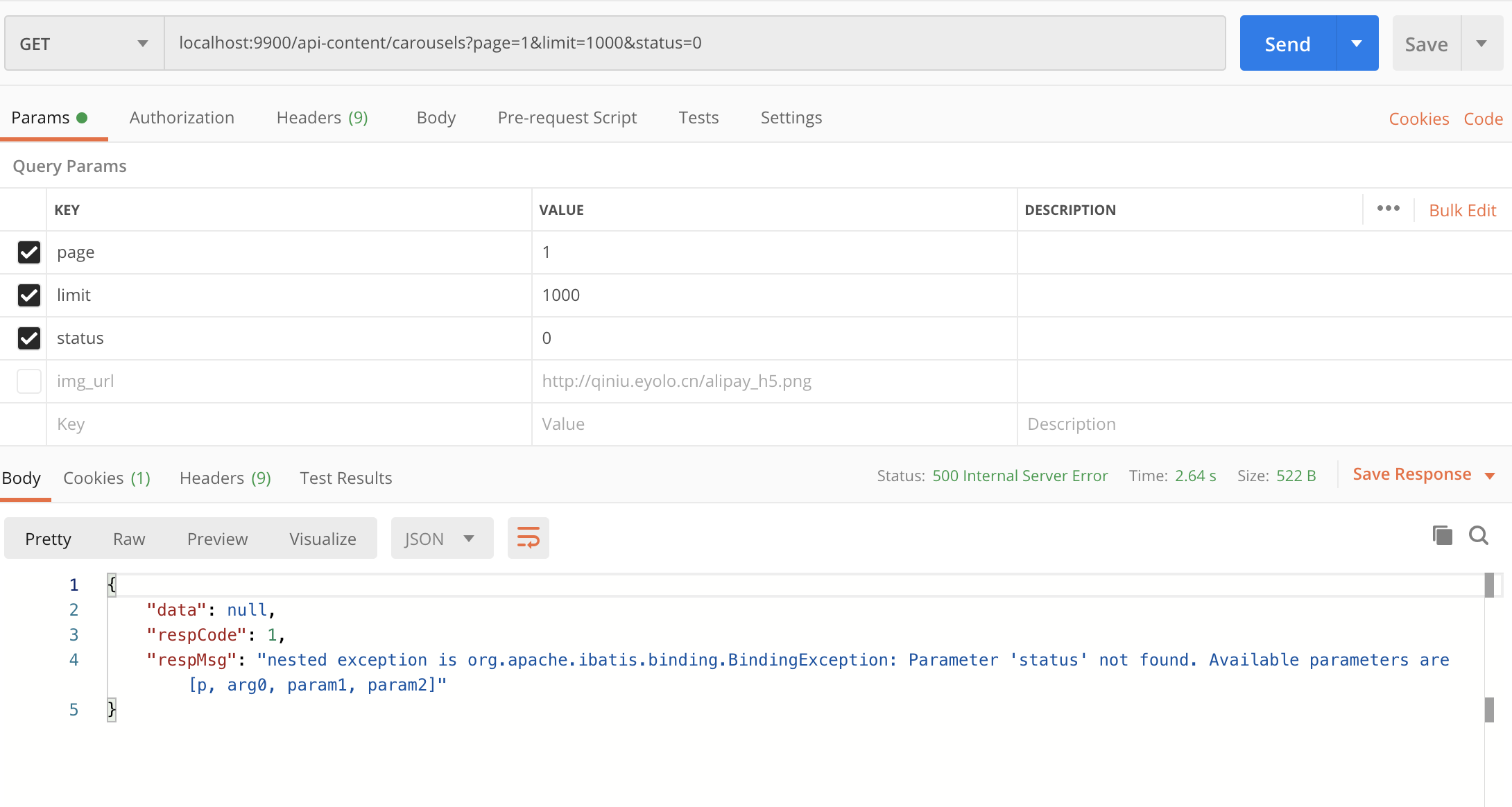
Task: Uncheck the limit parameter checkbox
Action: [29, 295]
